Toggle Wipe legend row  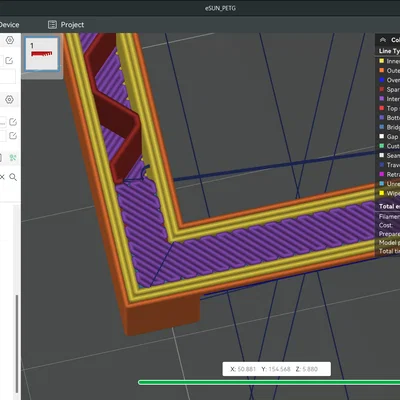tap(388, 193)
